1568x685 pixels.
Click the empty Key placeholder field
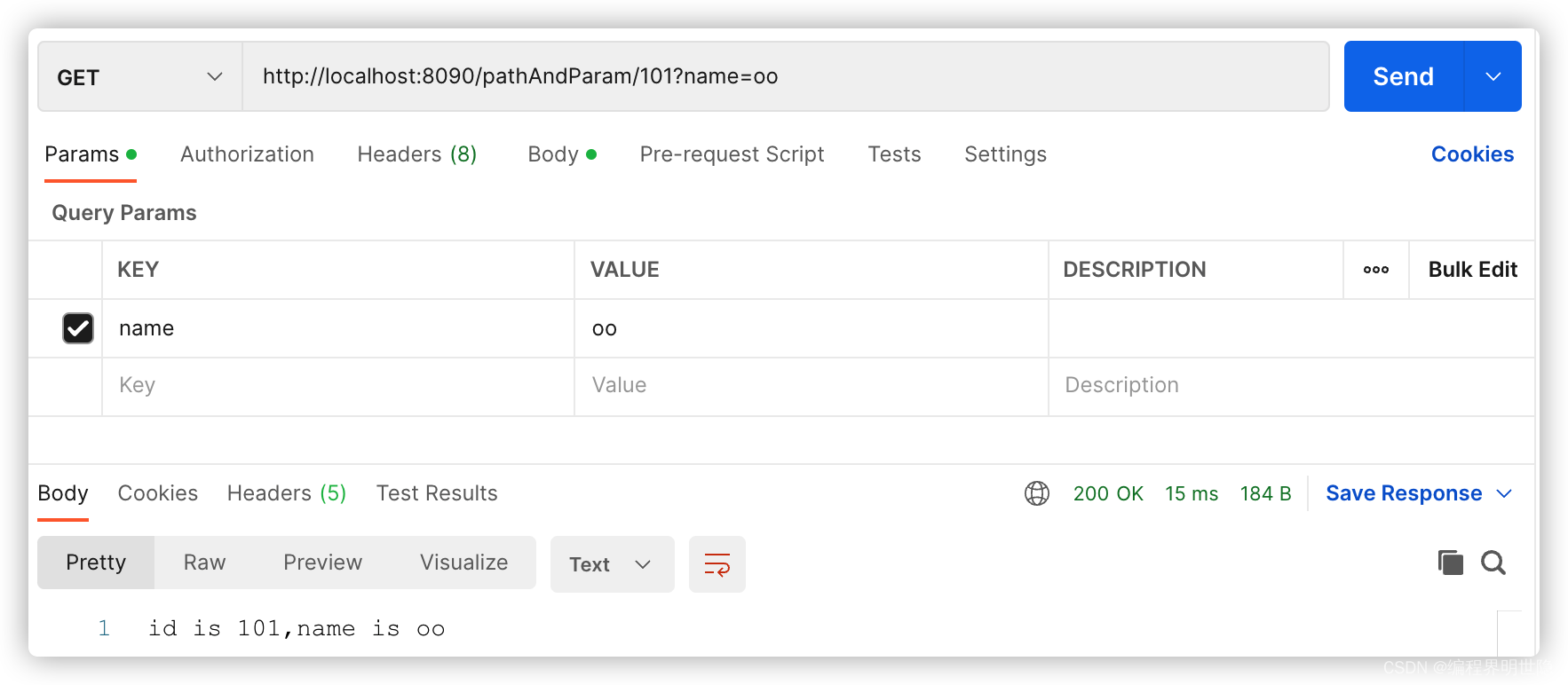tap(337, 385)
